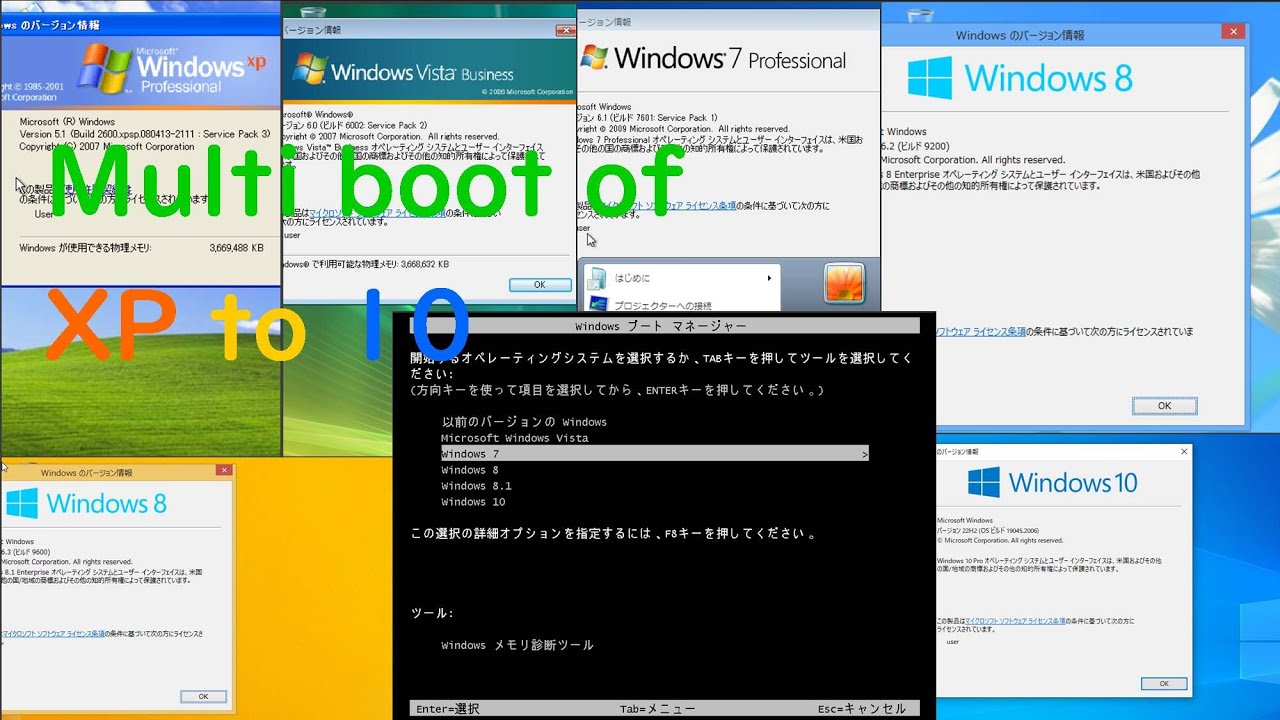Viewport: 1280px width, 720px height.
Task: Click the Windows 7 arrow at row end
Action: 864,454
